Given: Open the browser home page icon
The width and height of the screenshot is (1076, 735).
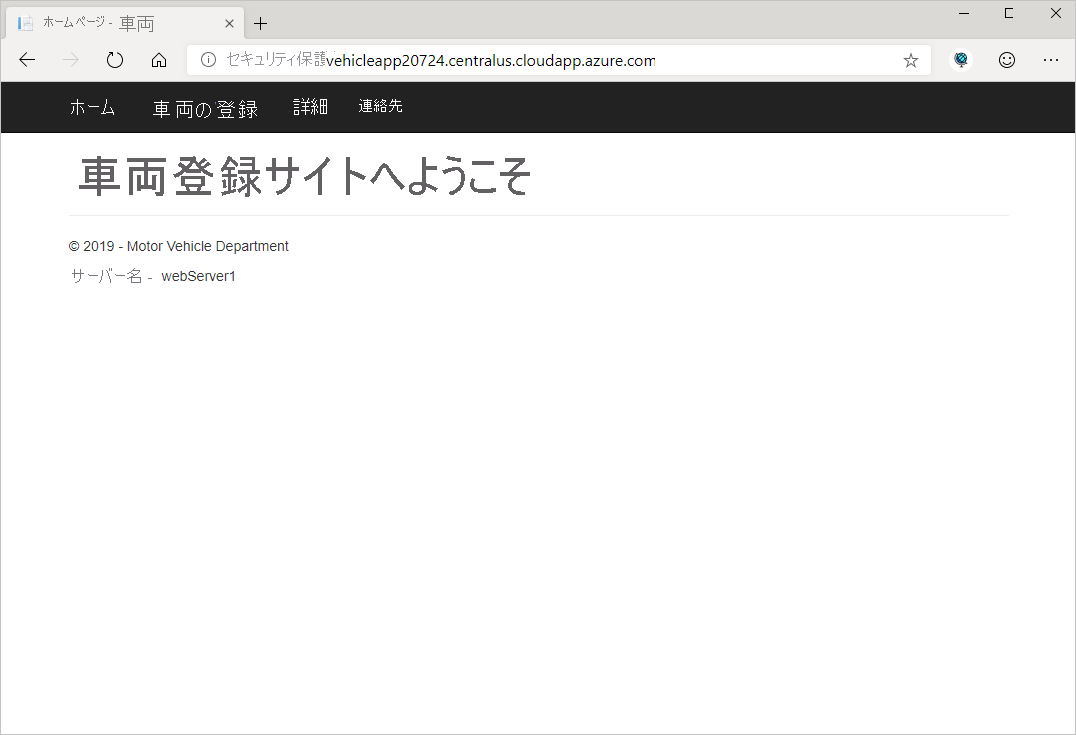Looking at the screenshot, I should pos(159,60).
